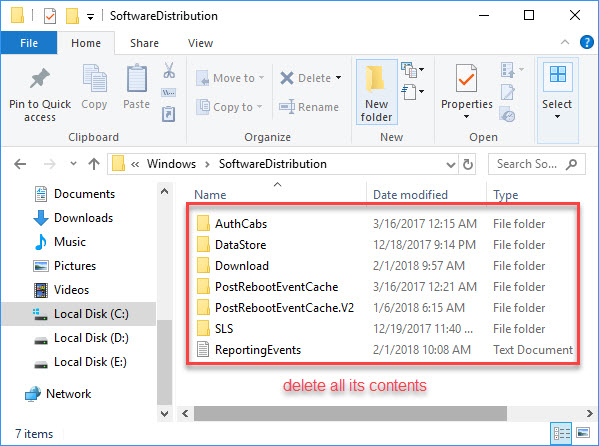Go back with the left arrow
Image resolution: width=599 pixels, height=446 pixels.
pyautogui.click(x=20, y=164)
